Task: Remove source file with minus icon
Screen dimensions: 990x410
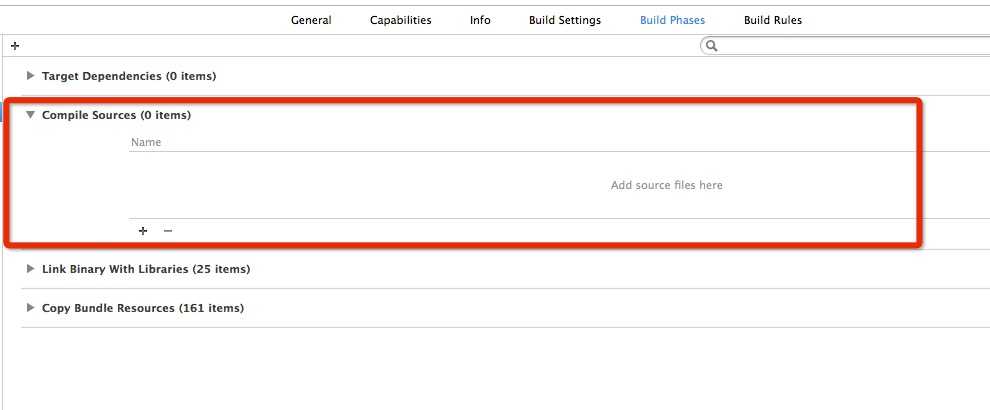Action: 167,231
